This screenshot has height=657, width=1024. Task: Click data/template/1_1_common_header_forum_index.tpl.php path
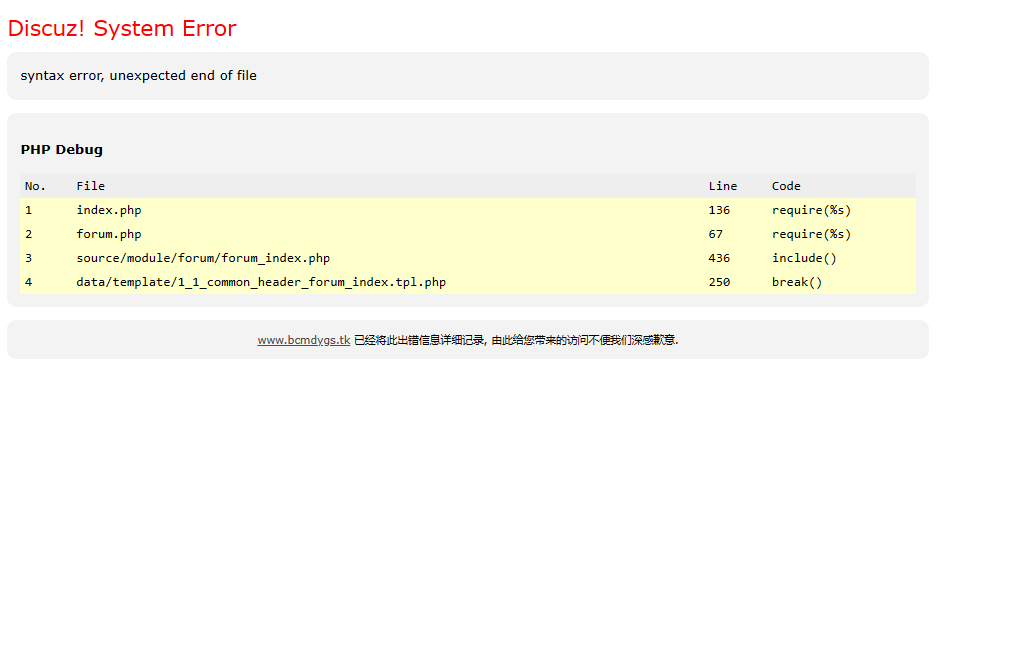coord(261,282)
